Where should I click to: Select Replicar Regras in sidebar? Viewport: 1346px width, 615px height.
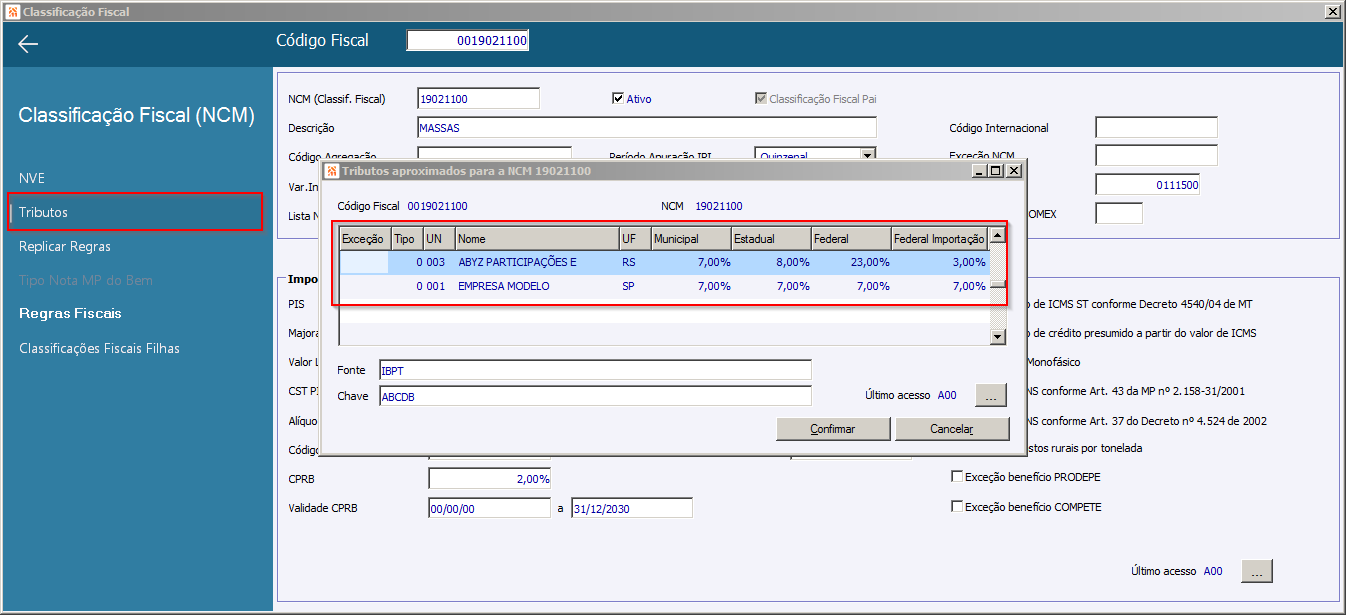click(x=65, y=246)
